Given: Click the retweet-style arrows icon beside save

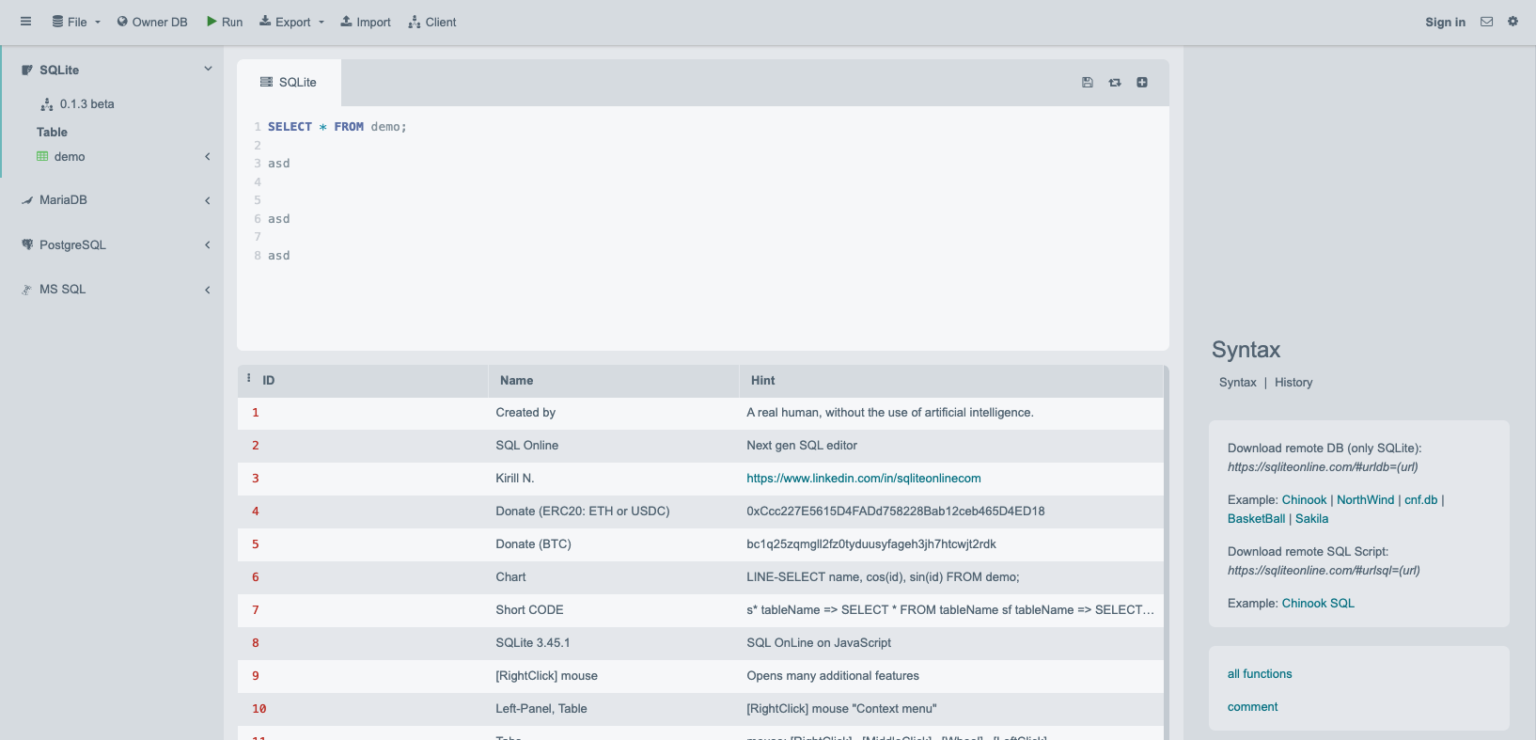Looking at the screenshot, I should coord(1114,83).
